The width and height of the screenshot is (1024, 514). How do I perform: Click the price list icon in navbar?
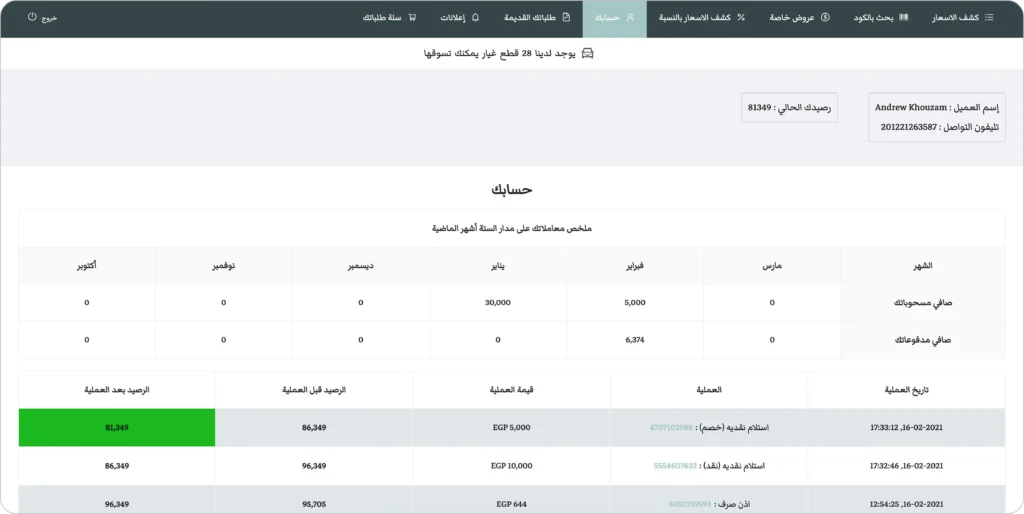coord(989,18)
